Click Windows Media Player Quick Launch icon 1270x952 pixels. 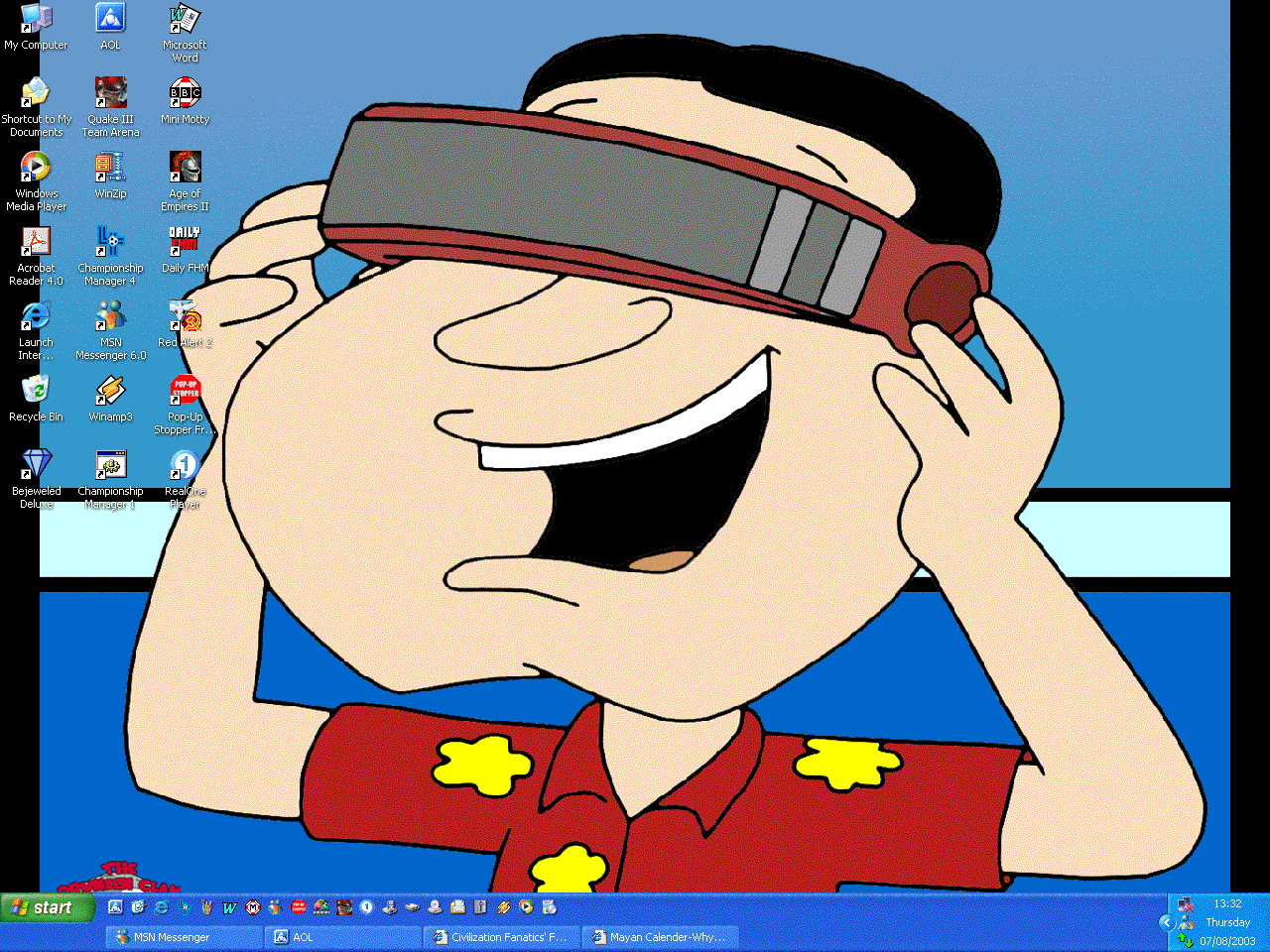pos(526,907)
